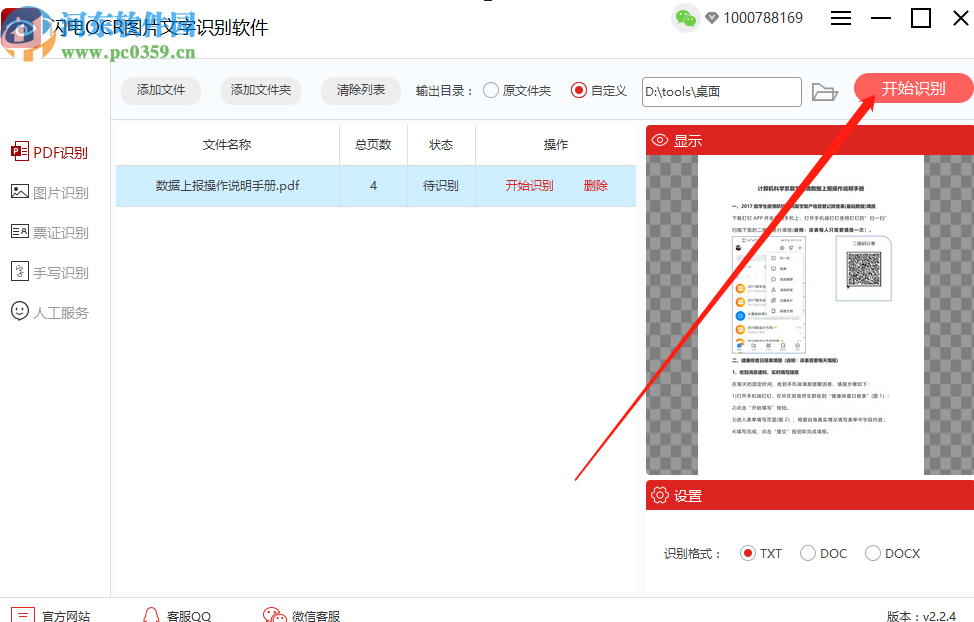Browse output folder with folder icon
The width and height of the screenshot is (974, 622).
pos(824,91)
